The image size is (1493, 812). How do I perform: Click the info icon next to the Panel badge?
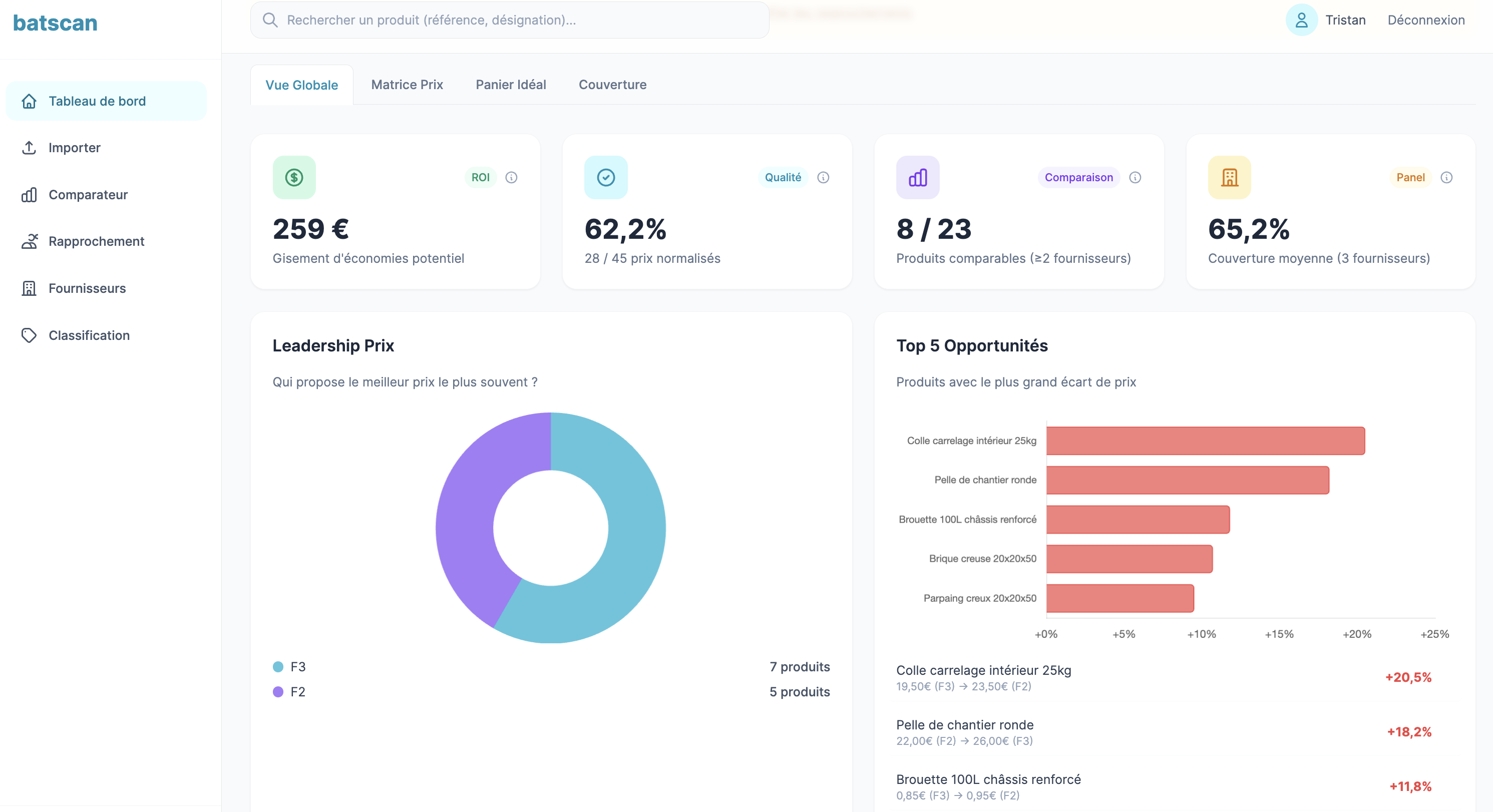click(1446, 178)
